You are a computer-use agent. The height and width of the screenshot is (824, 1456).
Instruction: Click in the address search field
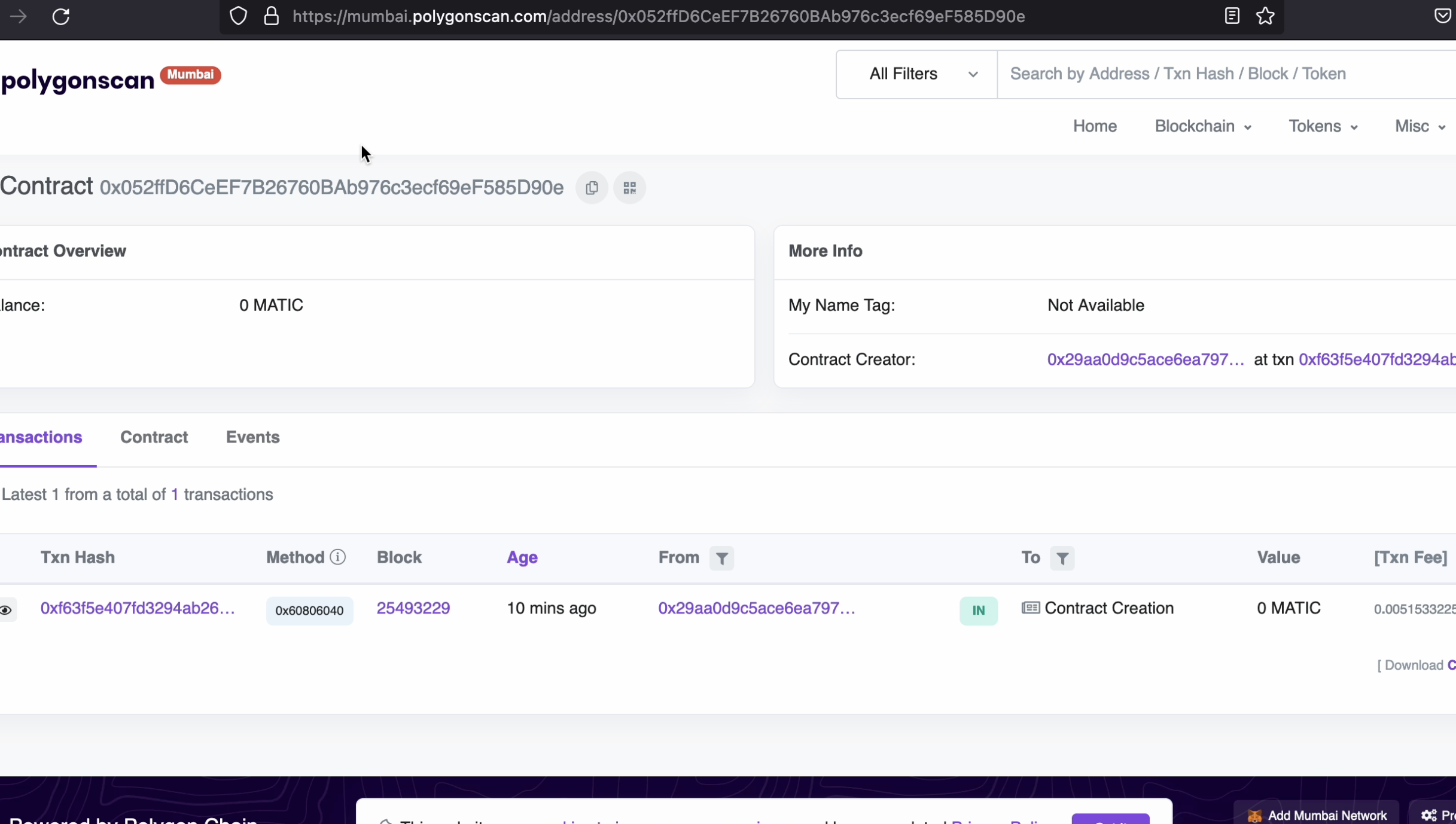[1226, 74]
